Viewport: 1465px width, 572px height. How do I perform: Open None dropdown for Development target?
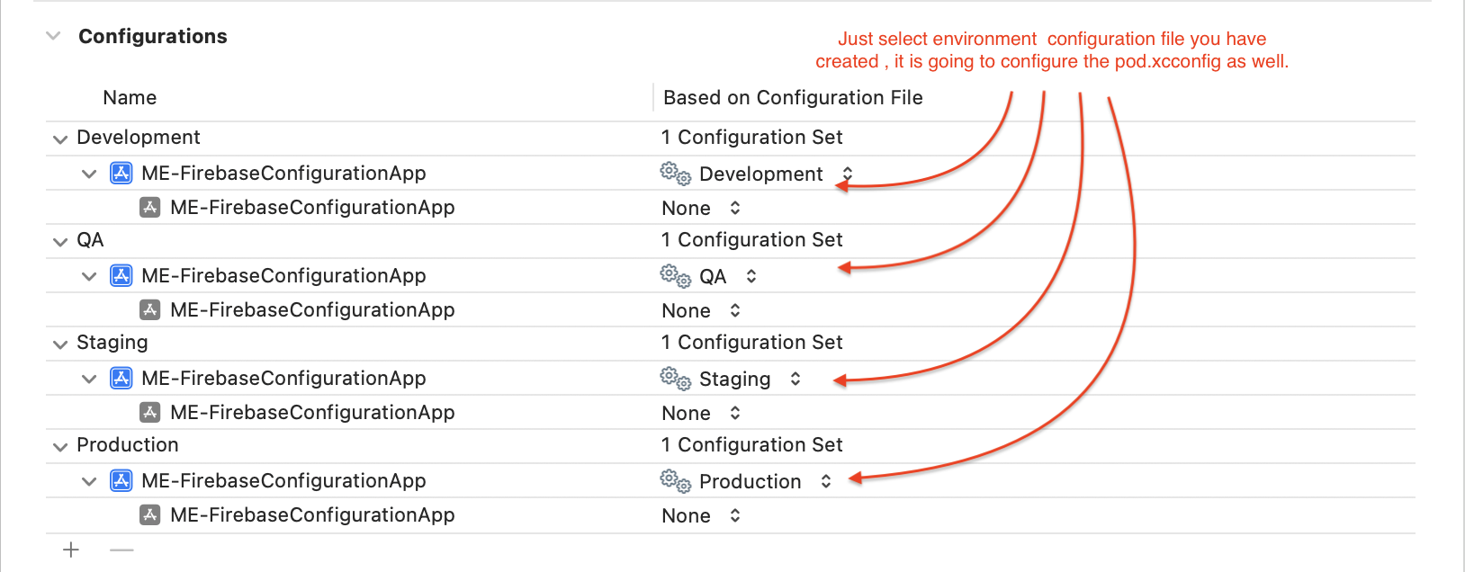click(735, 208)
